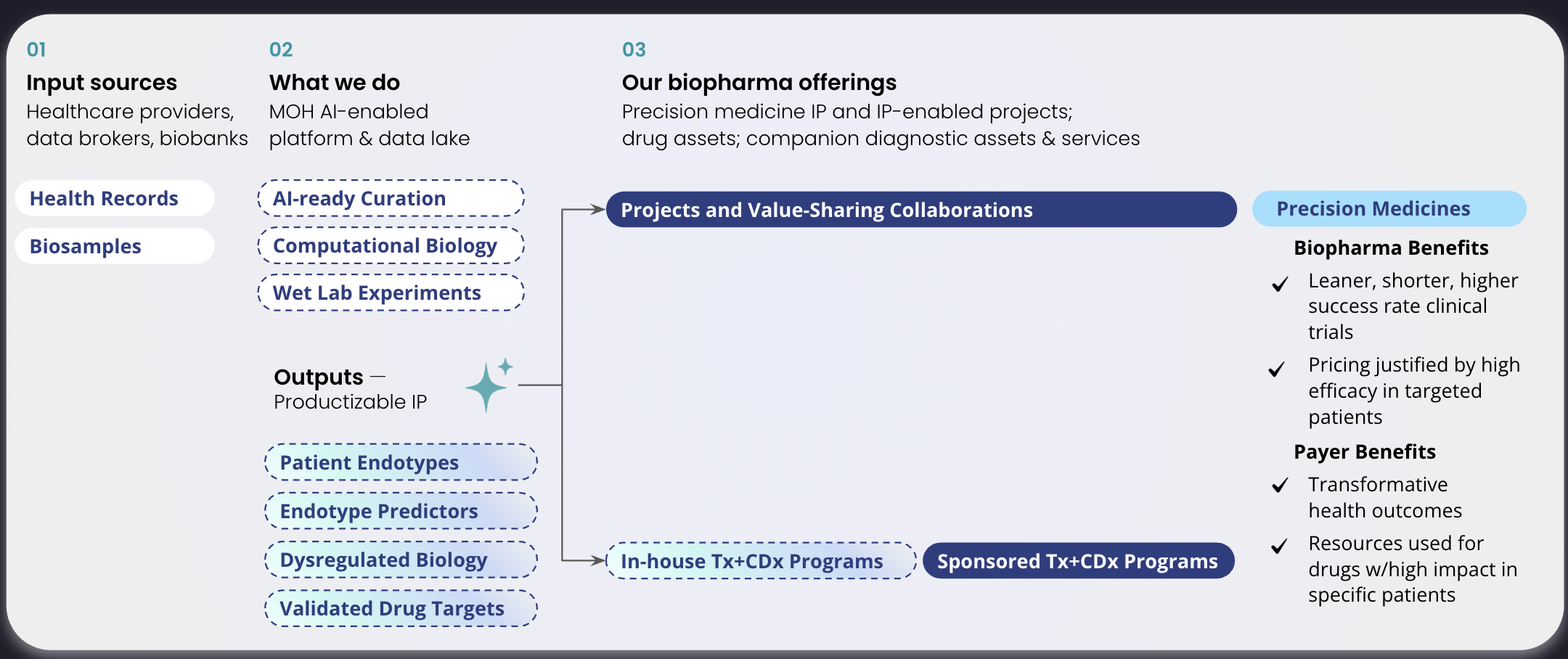Click the teal sparkle icon beside Outputs

(488, 385)
